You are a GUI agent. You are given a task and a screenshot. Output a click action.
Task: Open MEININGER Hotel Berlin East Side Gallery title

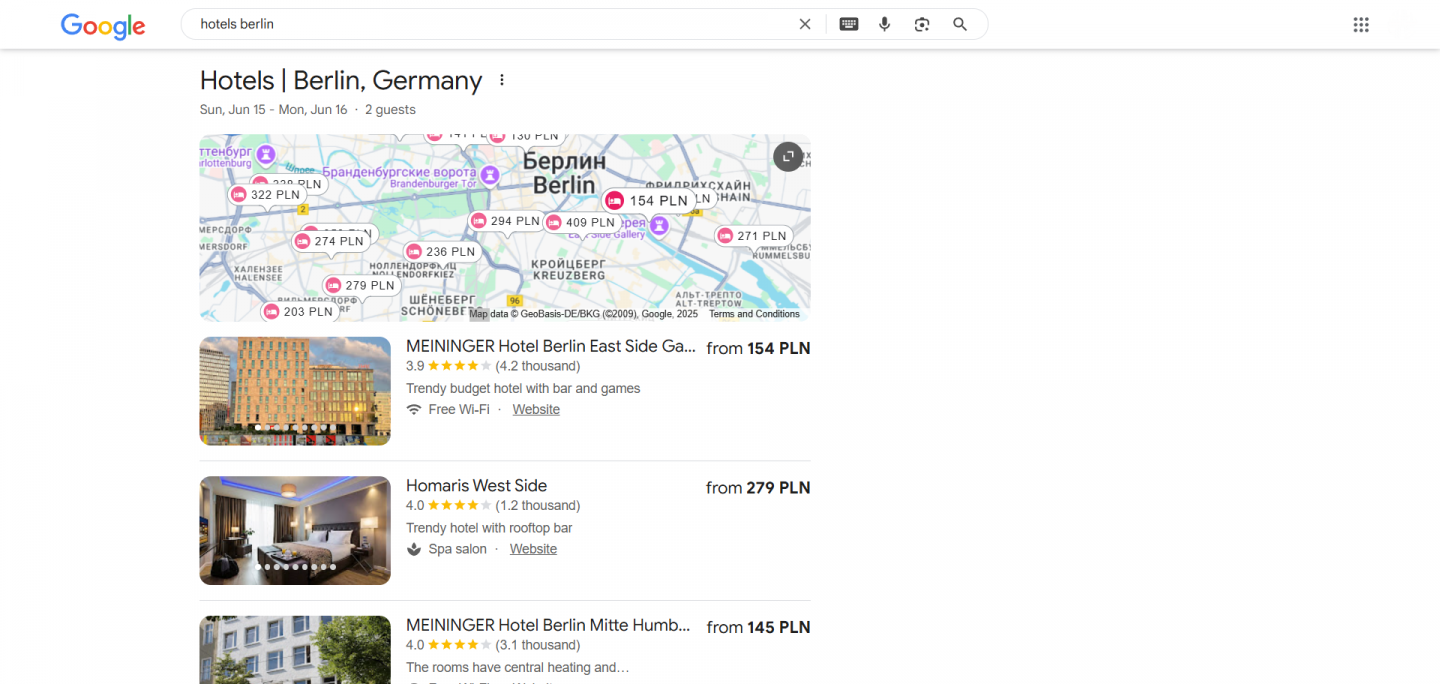pos(550,346)
